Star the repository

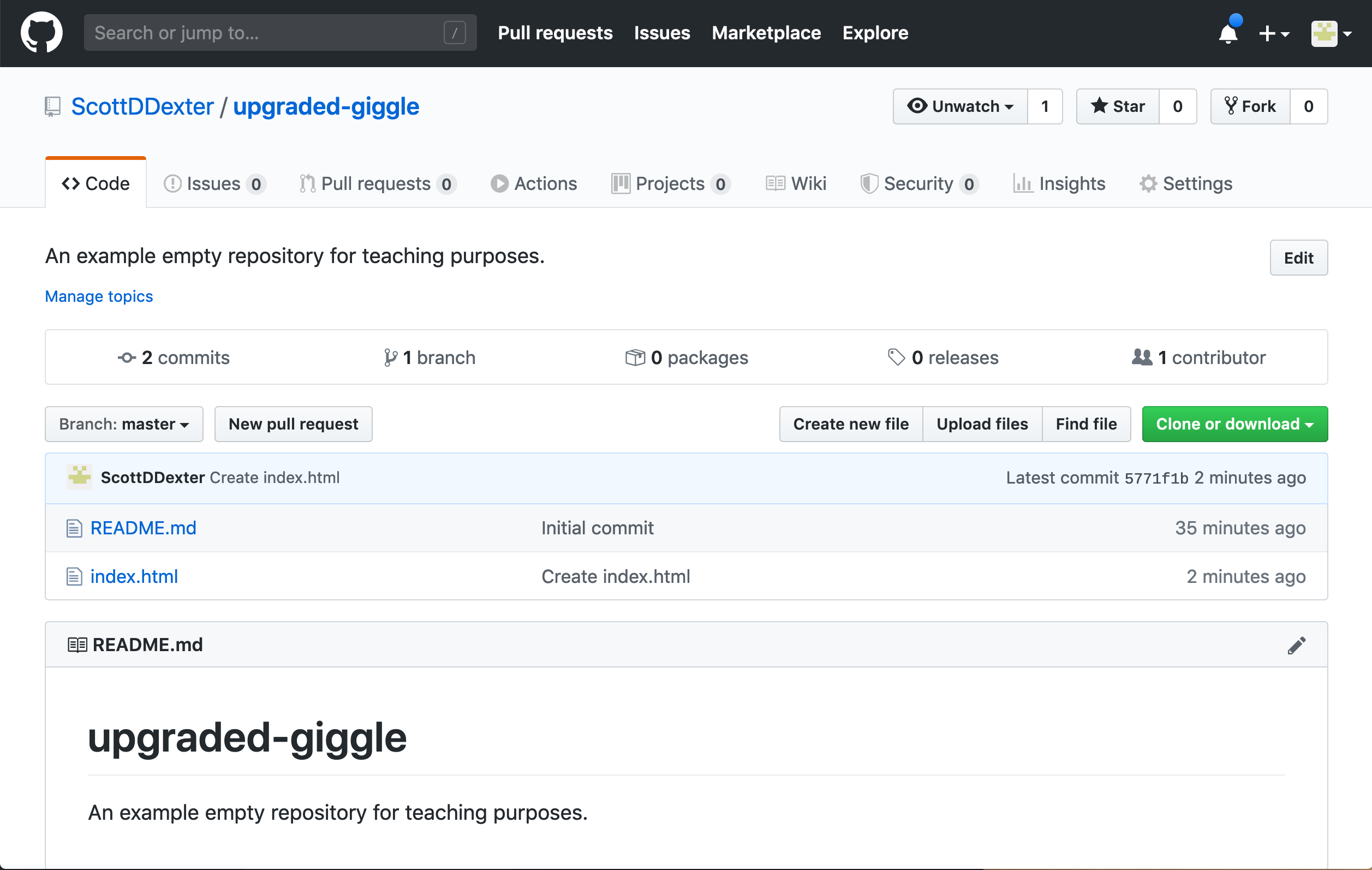1117,106
